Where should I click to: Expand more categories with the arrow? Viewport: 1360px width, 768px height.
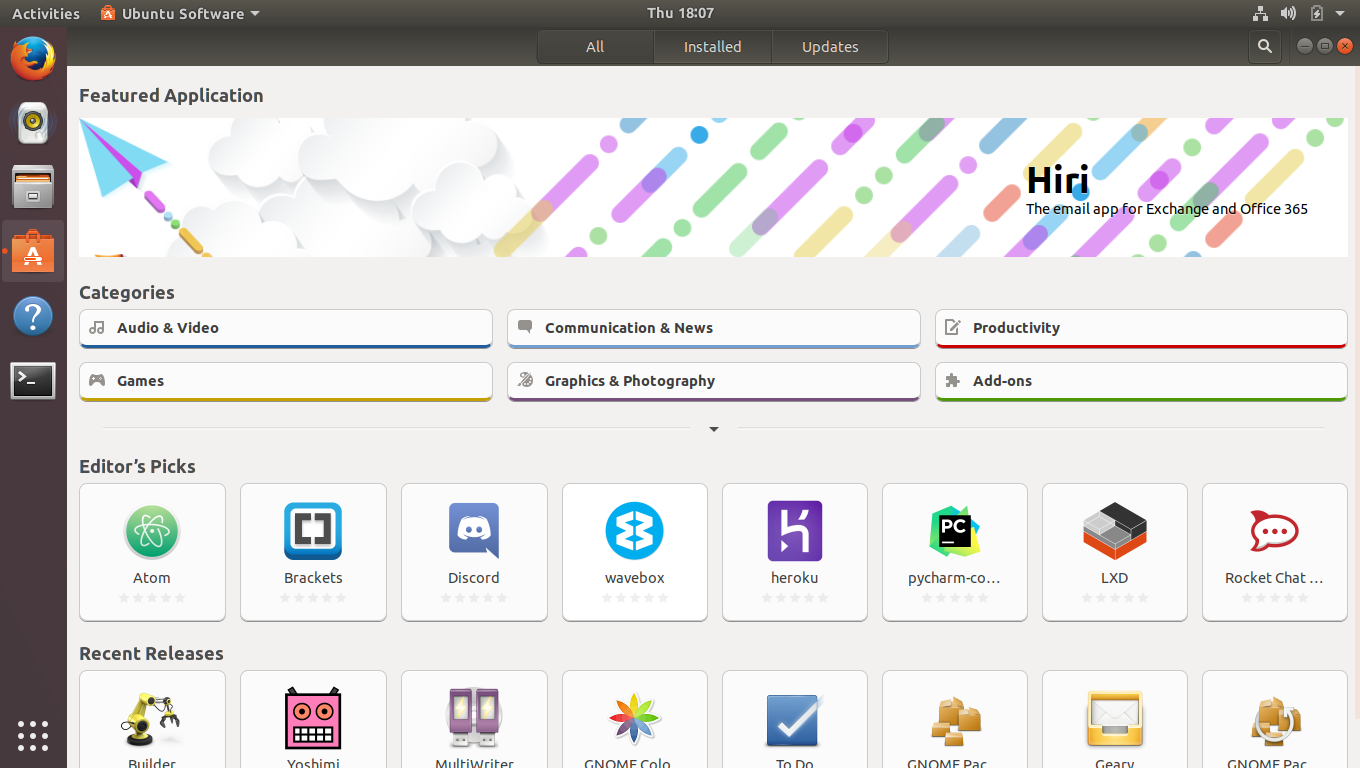pyautogui.click(x=714, y=429)
